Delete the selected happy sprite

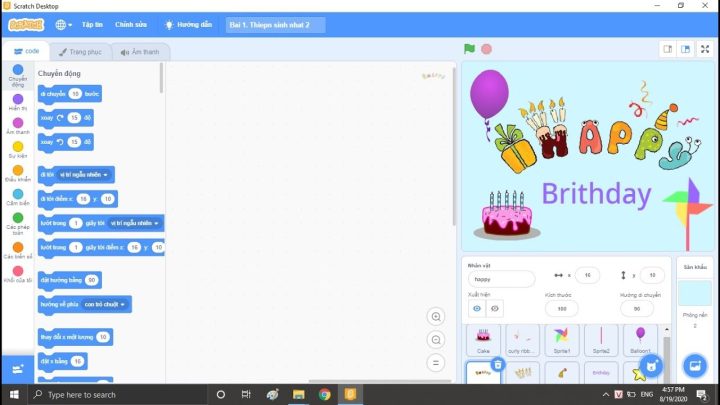click(498, 365)
